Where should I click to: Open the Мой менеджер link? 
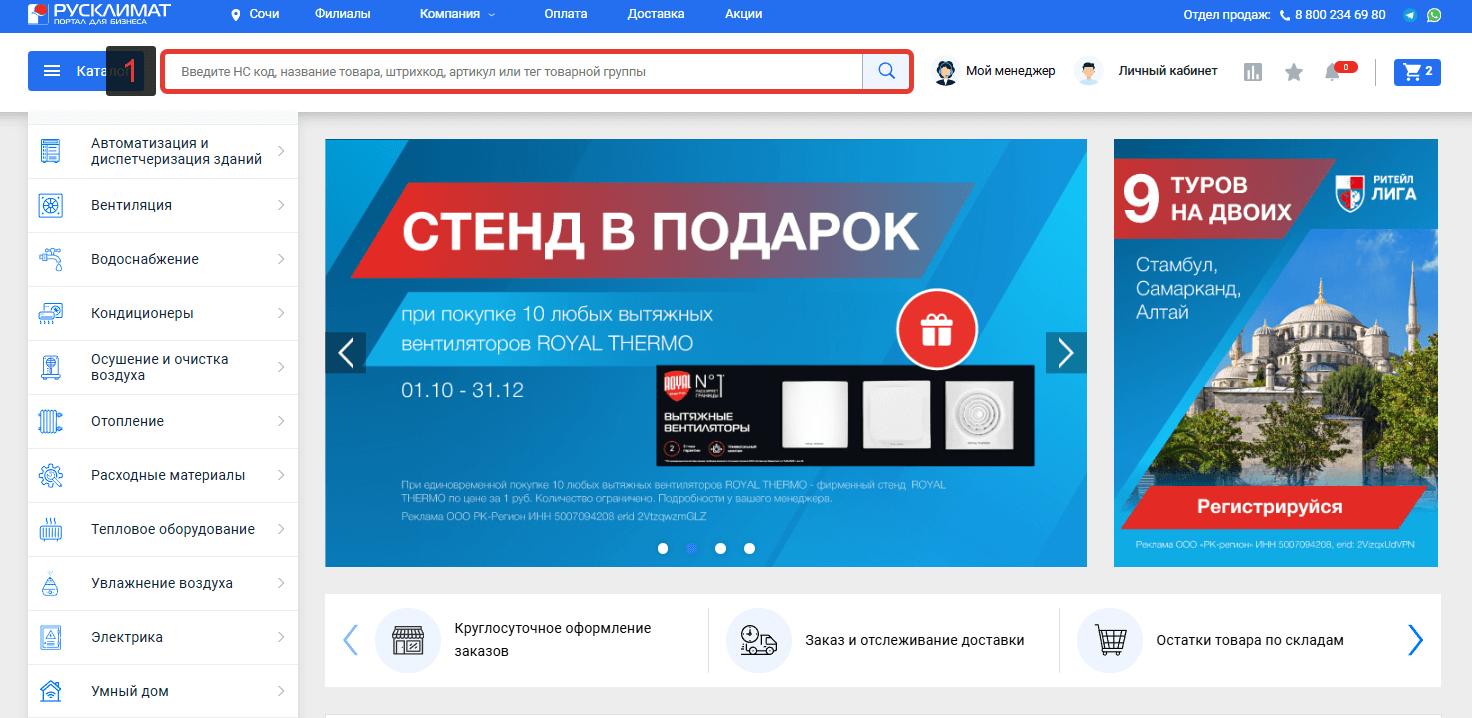1010,71
